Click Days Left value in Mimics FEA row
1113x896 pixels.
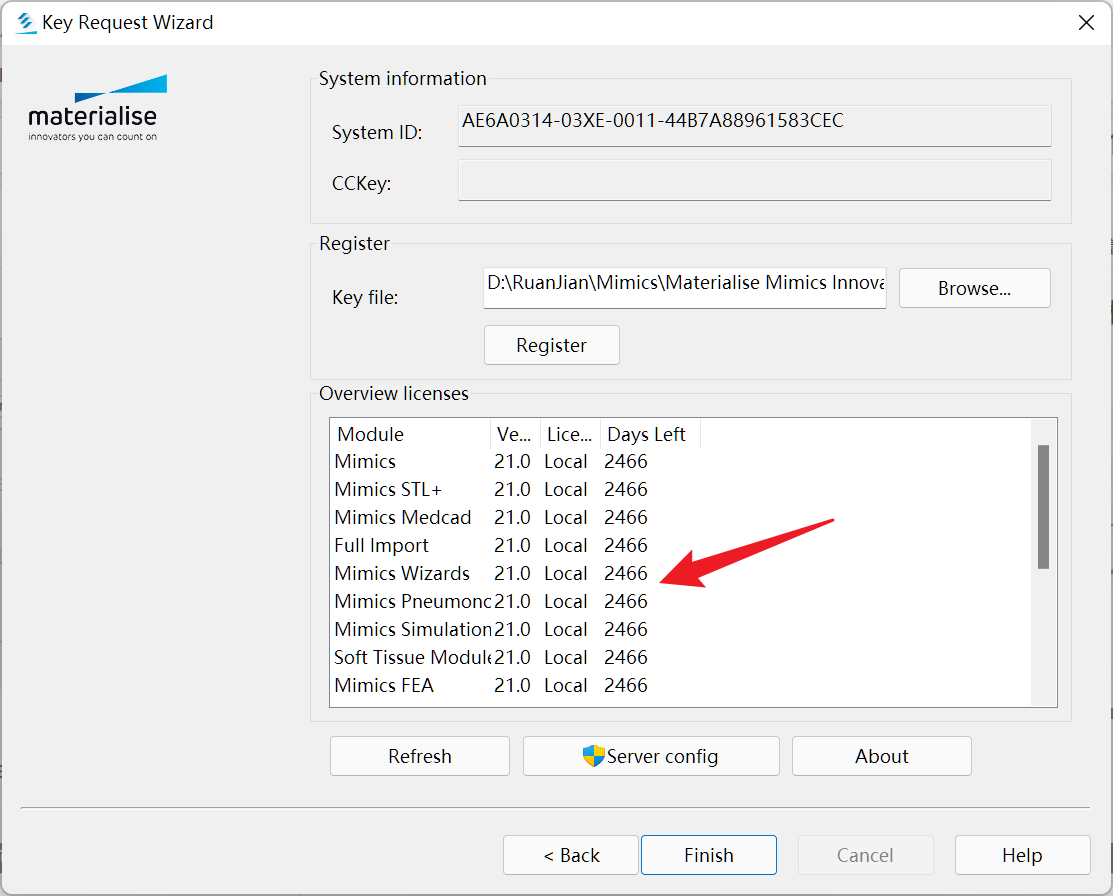(625, 685)
